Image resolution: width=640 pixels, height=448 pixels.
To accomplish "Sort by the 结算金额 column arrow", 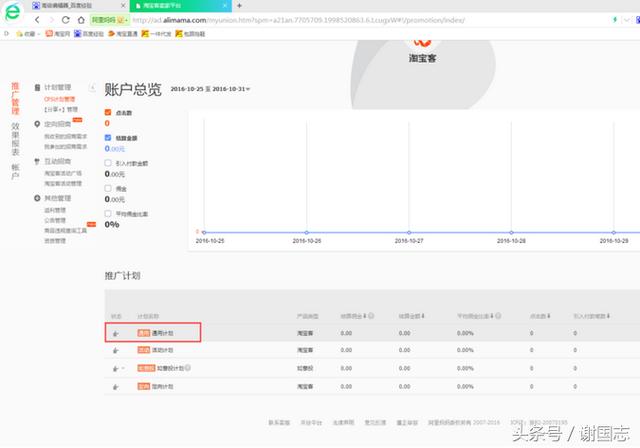I will coord(423,316).
